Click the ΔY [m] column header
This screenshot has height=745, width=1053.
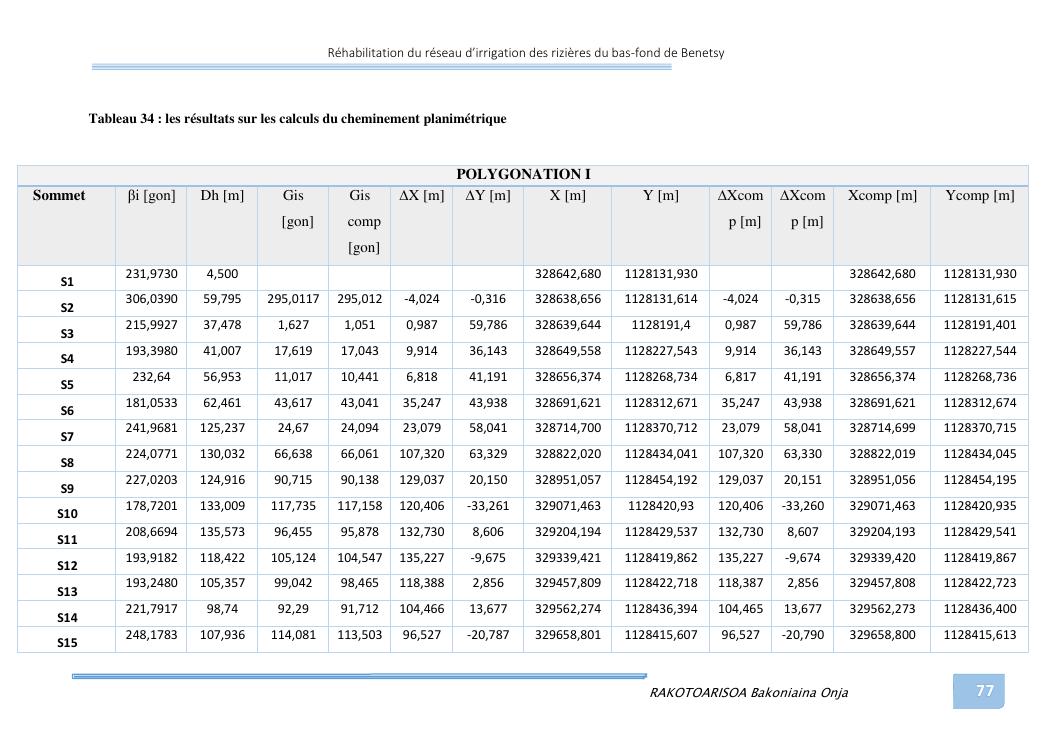click(488, 196)
